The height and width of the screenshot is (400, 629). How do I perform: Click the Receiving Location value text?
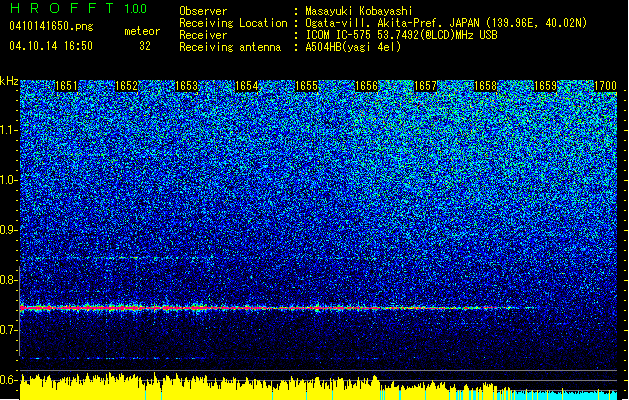pos(446,23)
